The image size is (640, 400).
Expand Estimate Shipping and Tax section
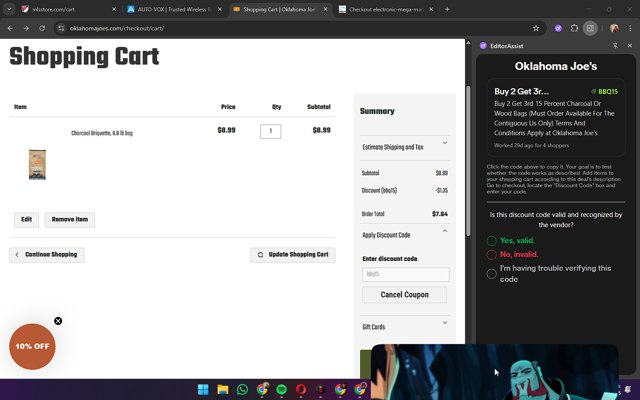click(405, 147)
